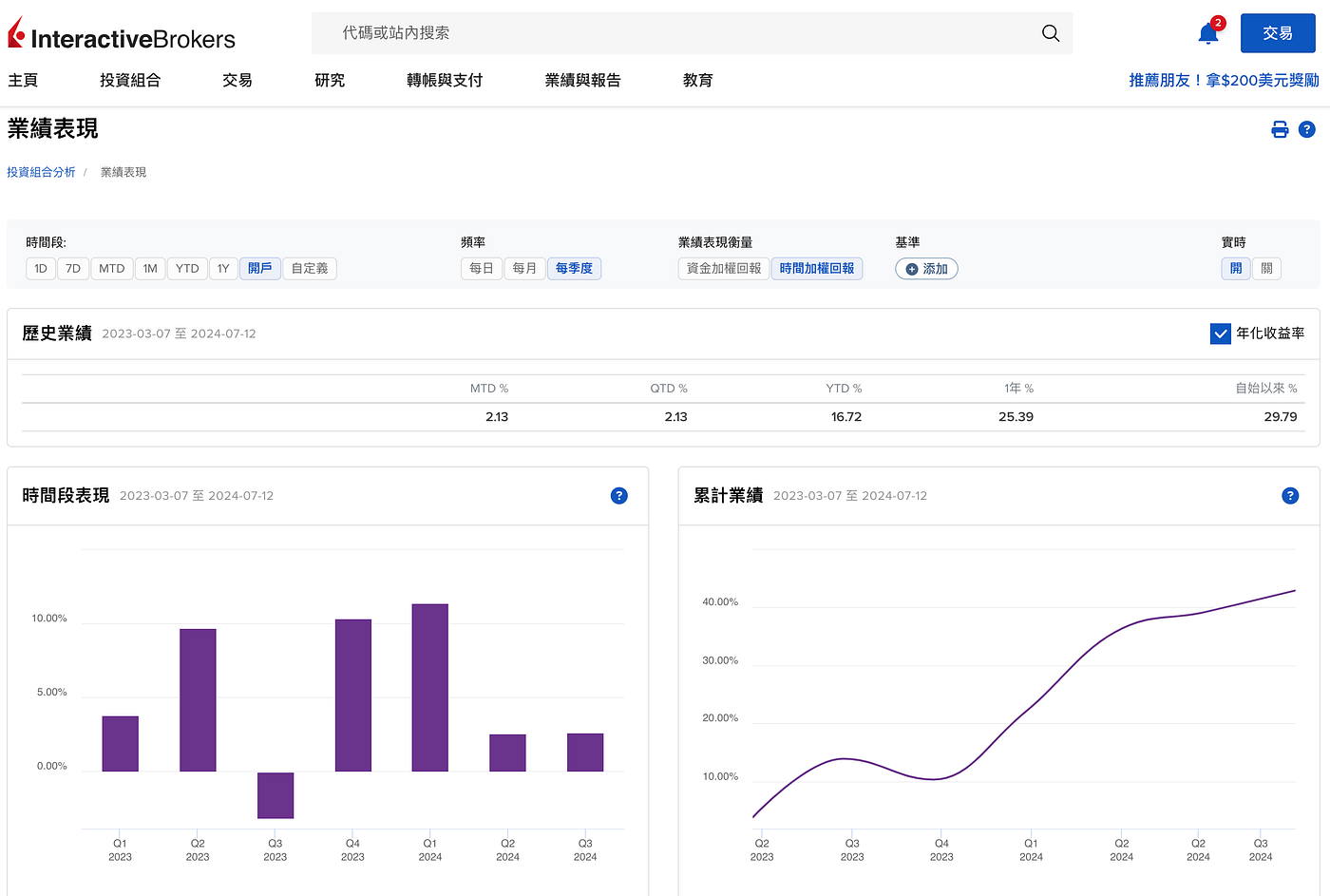This screenshot has width=1330, height=896.
Task: Toggle the 年化收益率 checkbox
Action: [1221, 334]
